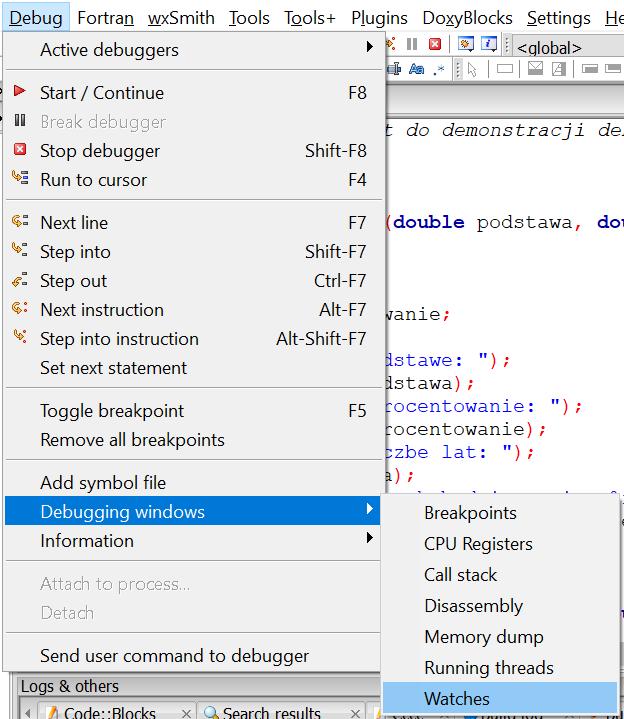Click the word 'podstawa,' in the code editor
Image resolution: width=624 pixels, height=719 pixels.
point(529,222)
